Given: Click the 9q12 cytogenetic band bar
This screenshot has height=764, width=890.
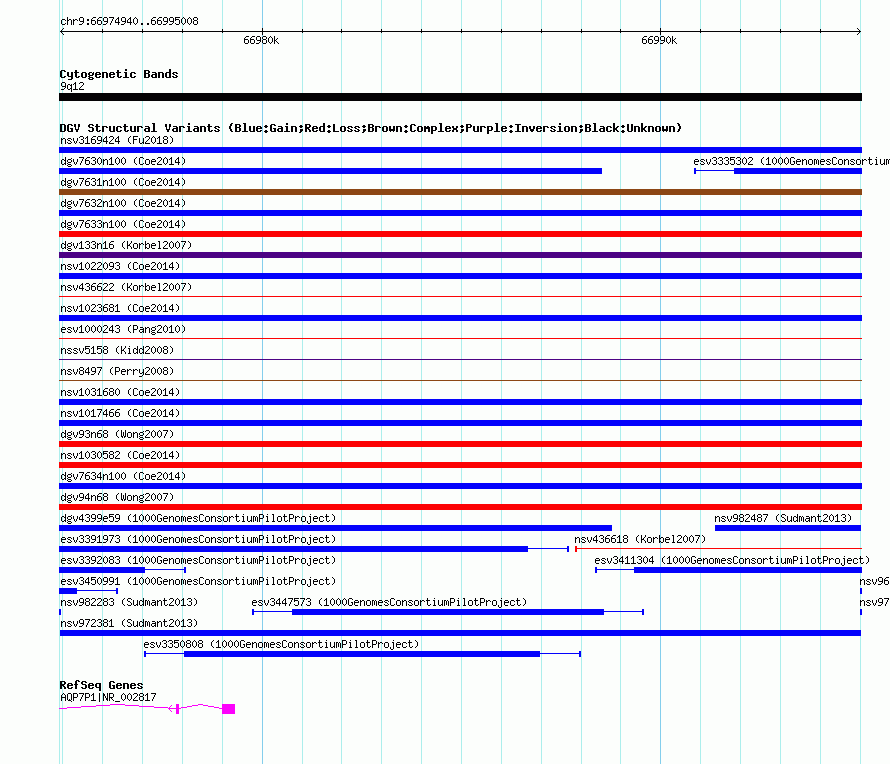Looking at the screenshot, I should pos(460,97).
